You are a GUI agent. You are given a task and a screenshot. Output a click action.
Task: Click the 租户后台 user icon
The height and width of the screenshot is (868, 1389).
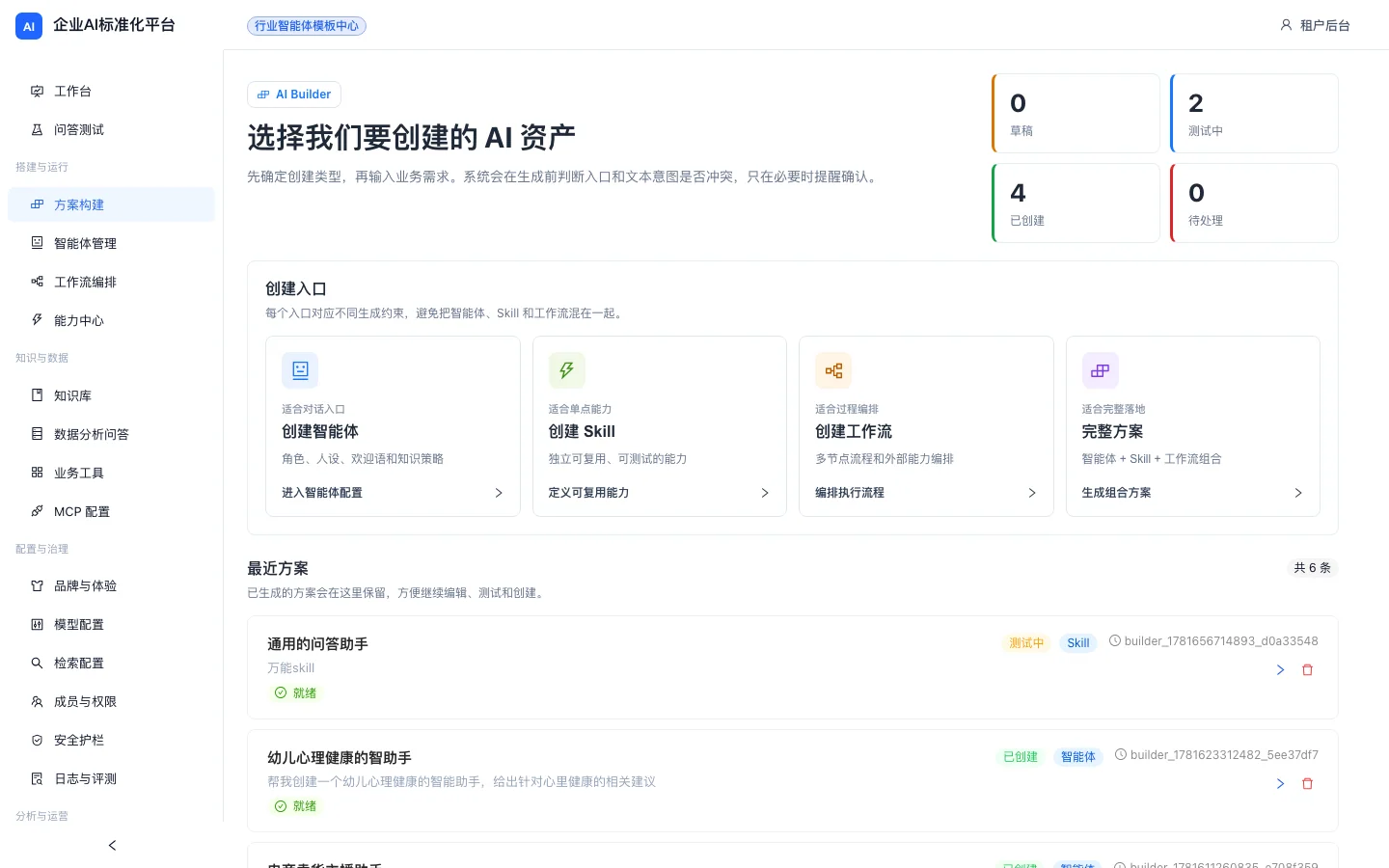[x=1286, y=25]
